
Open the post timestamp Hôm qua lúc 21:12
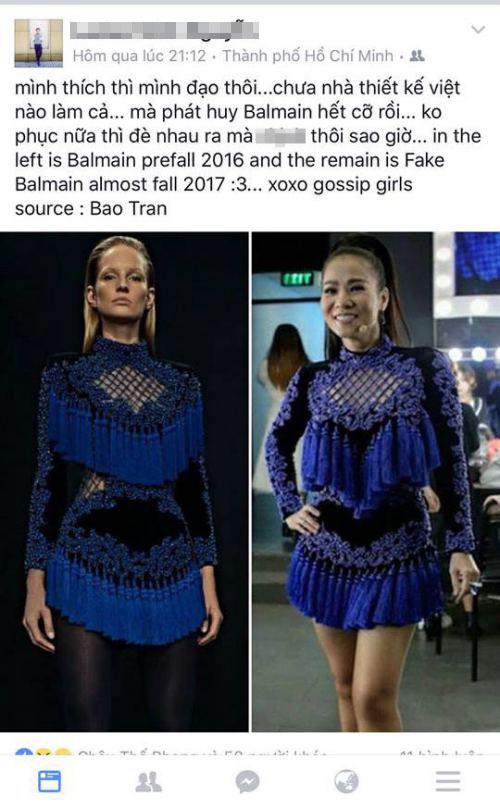point(139,56)
